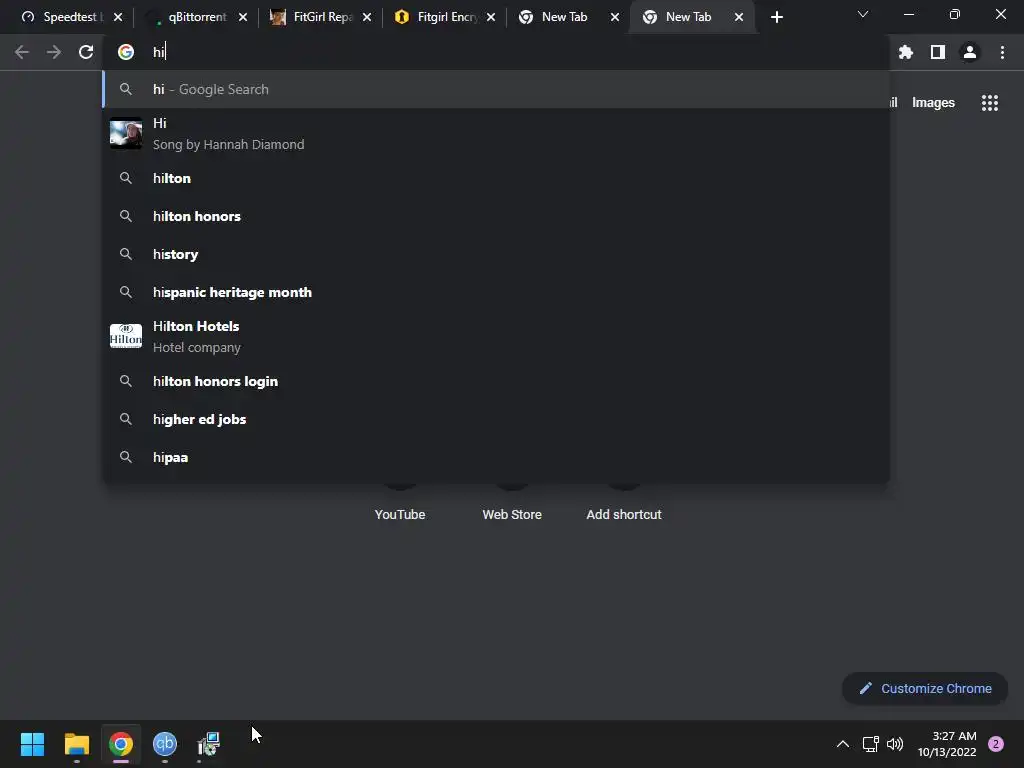Close the Fitgirl Encrypted tab
The image size is (1024, 768).
tap(491, 17)
